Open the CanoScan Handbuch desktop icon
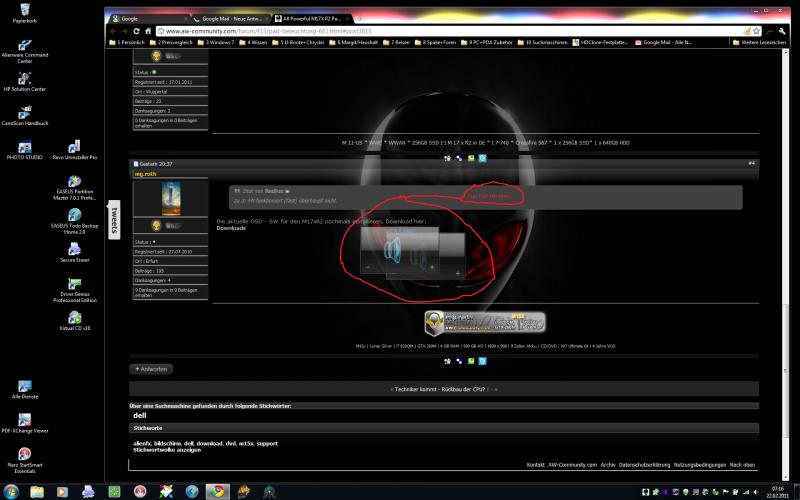800x500 pixels. click(x=24, y=116)
